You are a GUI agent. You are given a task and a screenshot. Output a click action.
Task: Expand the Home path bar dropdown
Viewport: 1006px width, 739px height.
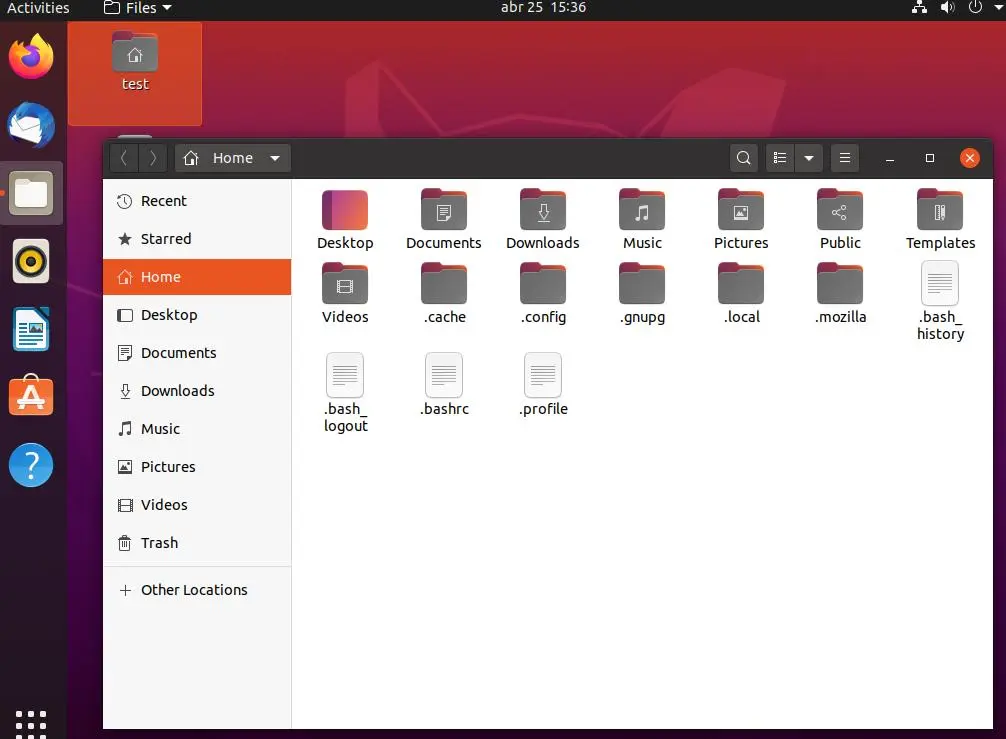tap(275, 158)
